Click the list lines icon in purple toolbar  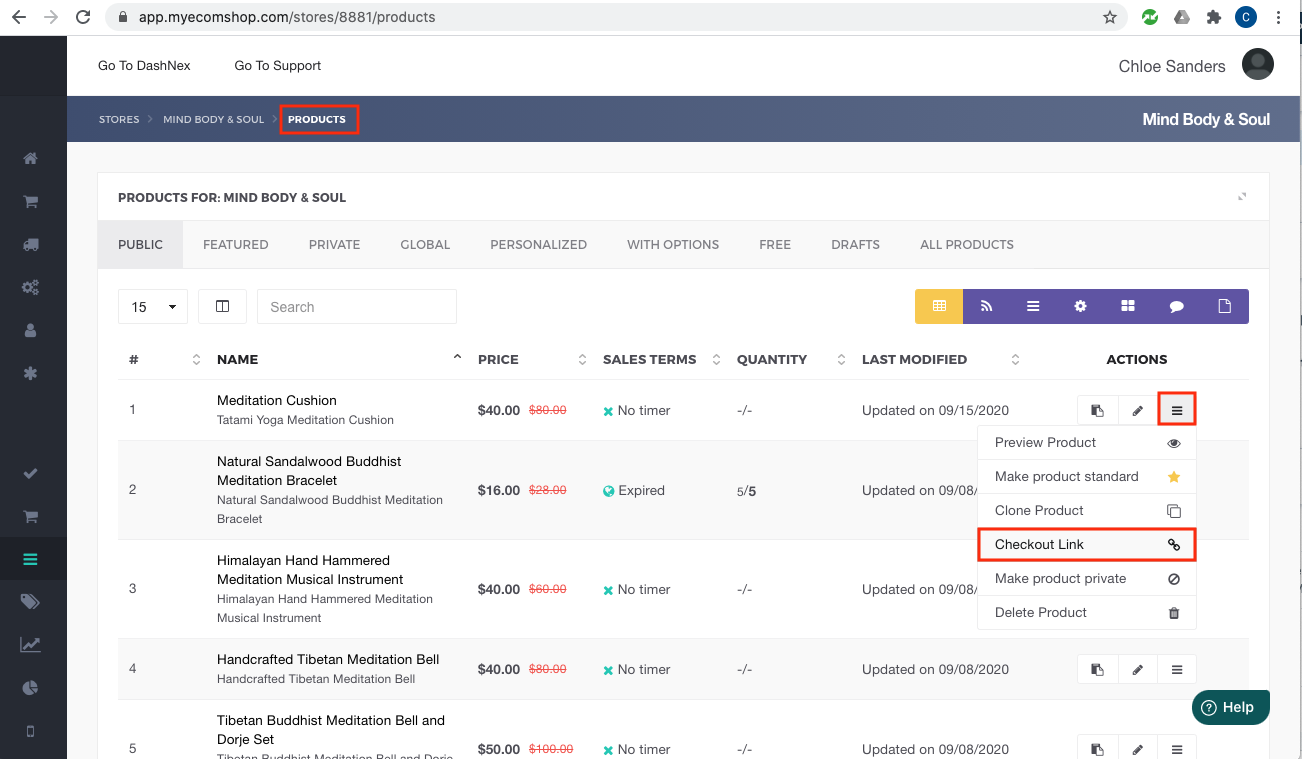click(1033, 307)
